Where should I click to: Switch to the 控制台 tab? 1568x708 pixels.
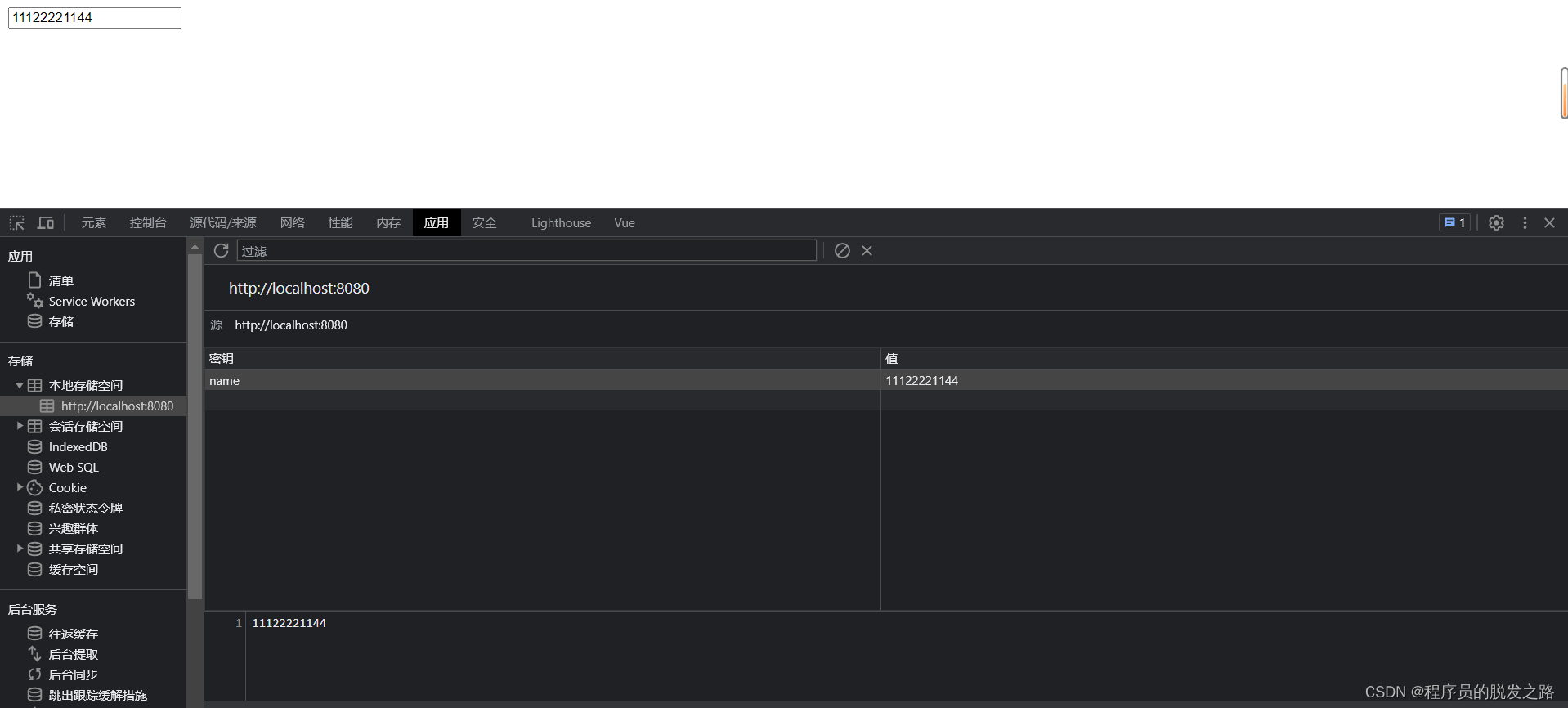tap(148, 222)
